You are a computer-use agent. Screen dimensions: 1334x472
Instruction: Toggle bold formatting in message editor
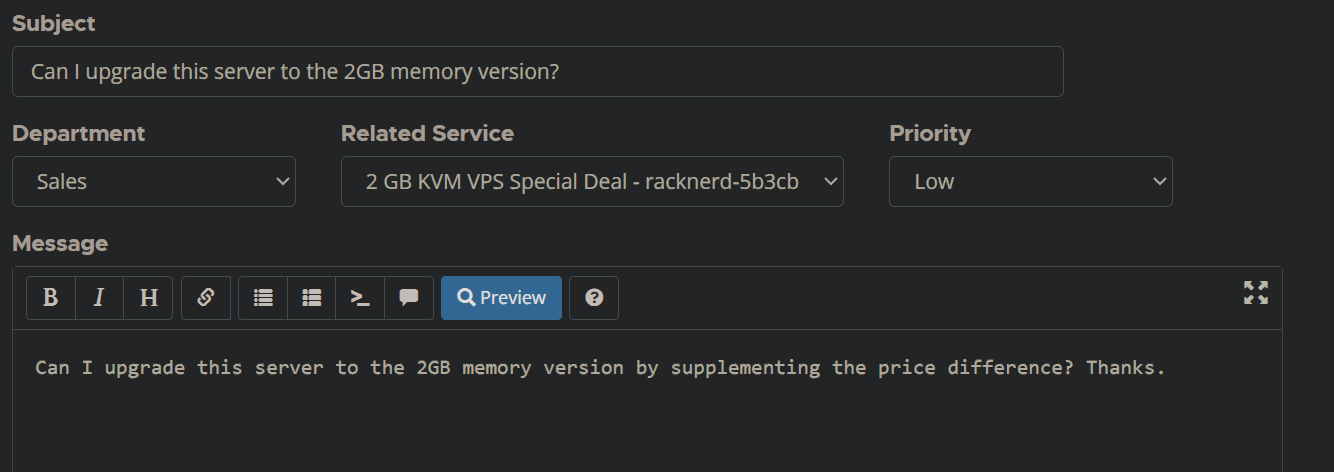point(51,298)
